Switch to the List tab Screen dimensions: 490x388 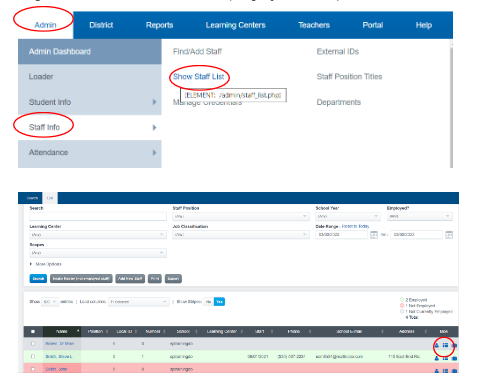50,198
